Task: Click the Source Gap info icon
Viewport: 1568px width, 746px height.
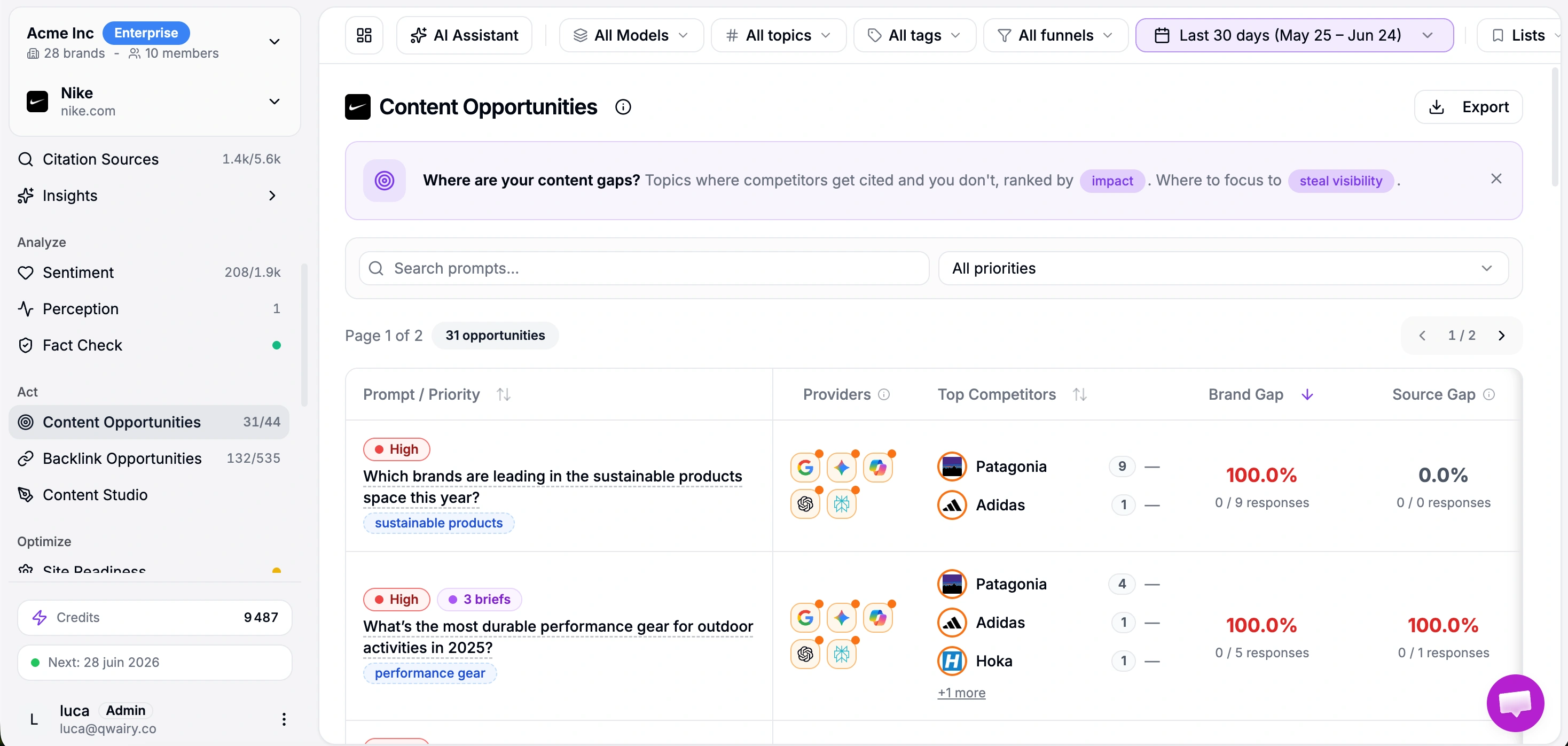Action: [x=1489, y=394]
